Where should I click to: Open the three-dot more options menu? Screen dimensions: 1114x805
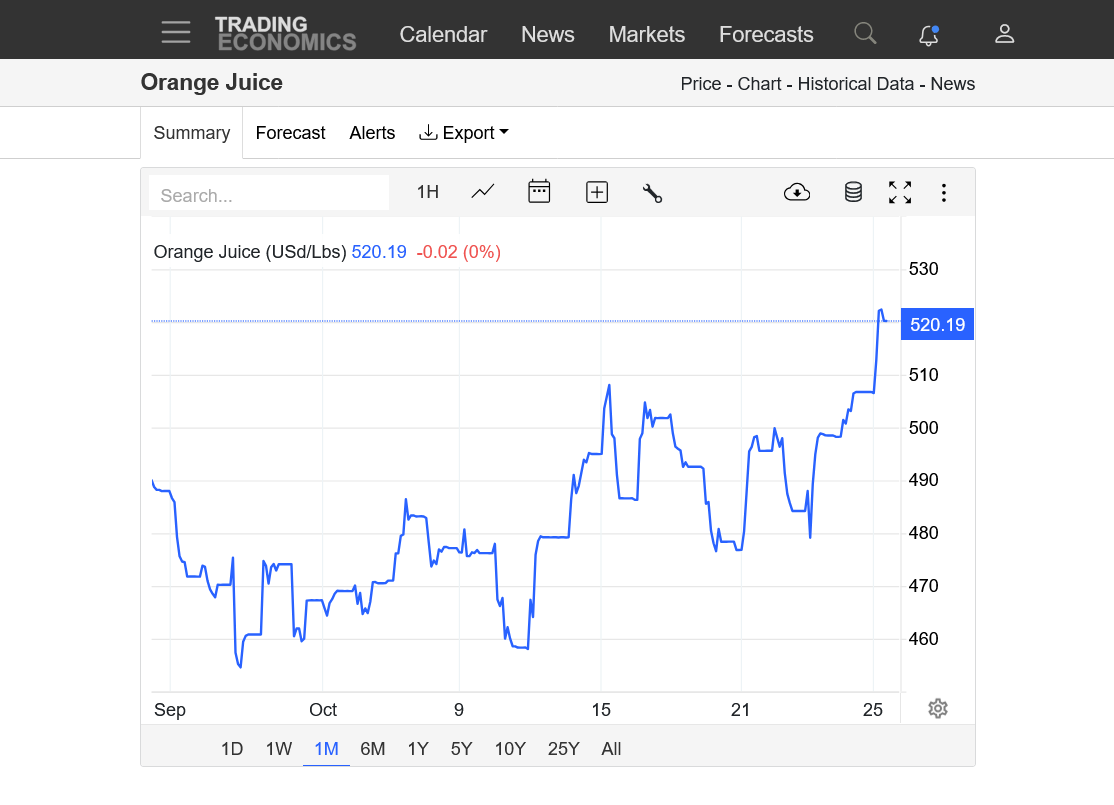click(x=943, y=192)
